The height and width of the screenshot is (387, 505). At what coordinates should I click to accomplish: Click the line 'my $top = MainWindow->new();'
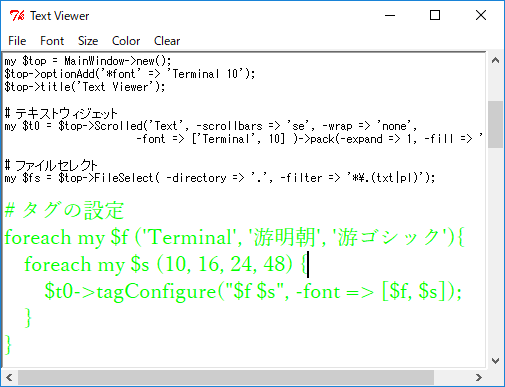tap(88, 61)
